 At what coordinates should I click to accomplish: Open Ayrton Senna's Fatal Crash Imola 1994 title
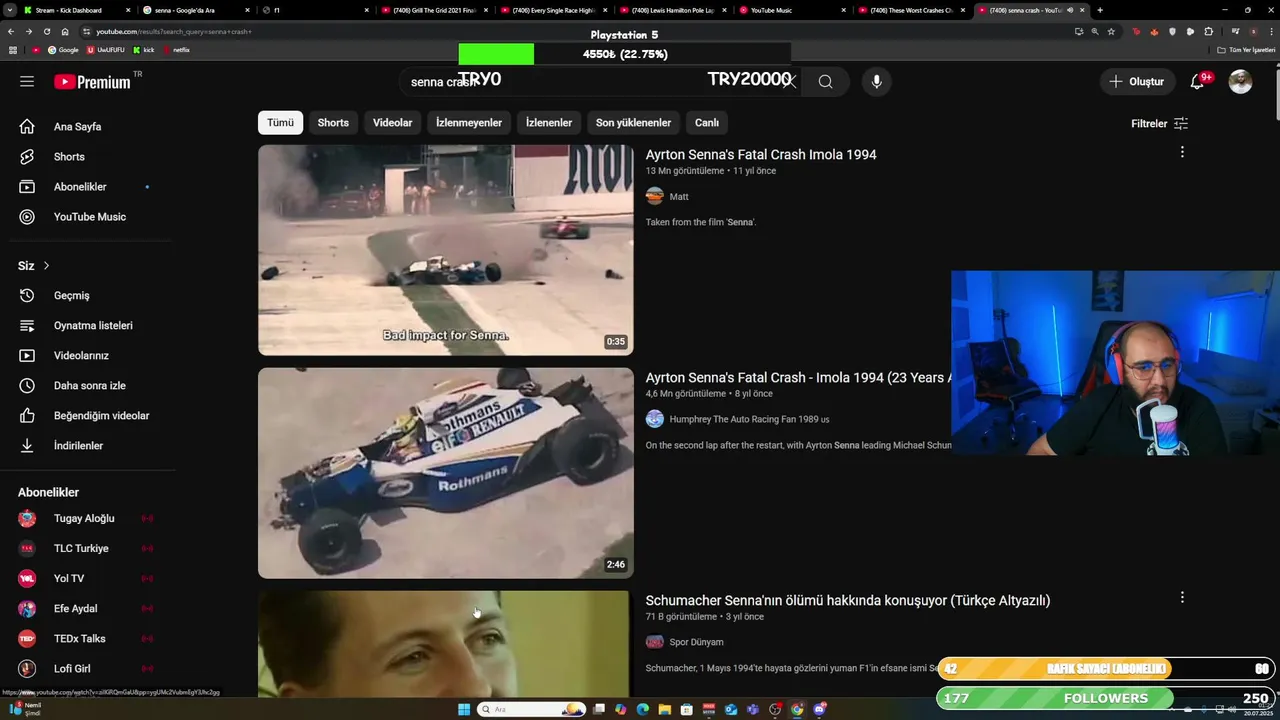(x=761, y=155)
